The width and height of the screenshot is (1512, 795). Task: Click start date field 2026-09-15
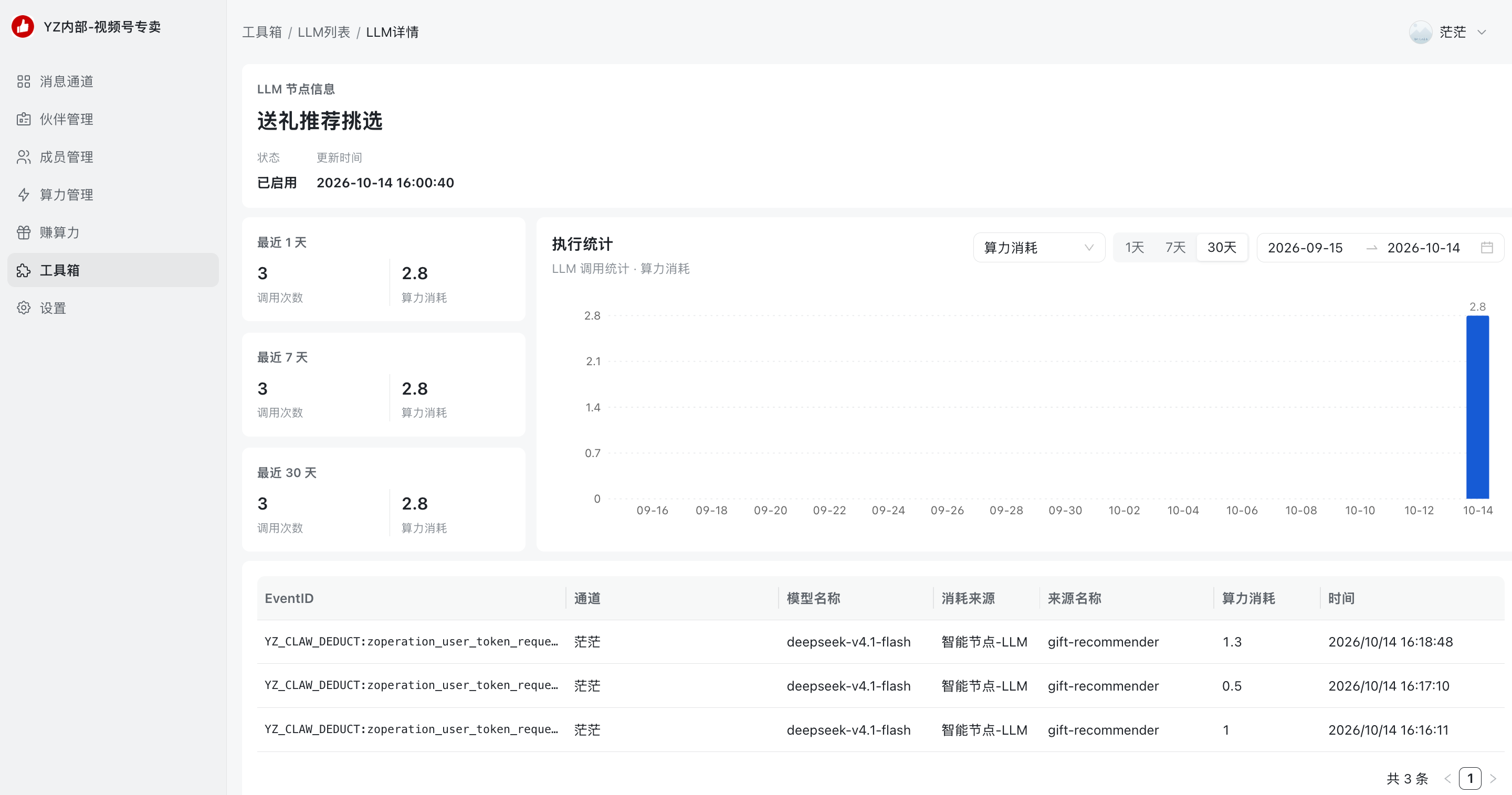point(1305,248)
